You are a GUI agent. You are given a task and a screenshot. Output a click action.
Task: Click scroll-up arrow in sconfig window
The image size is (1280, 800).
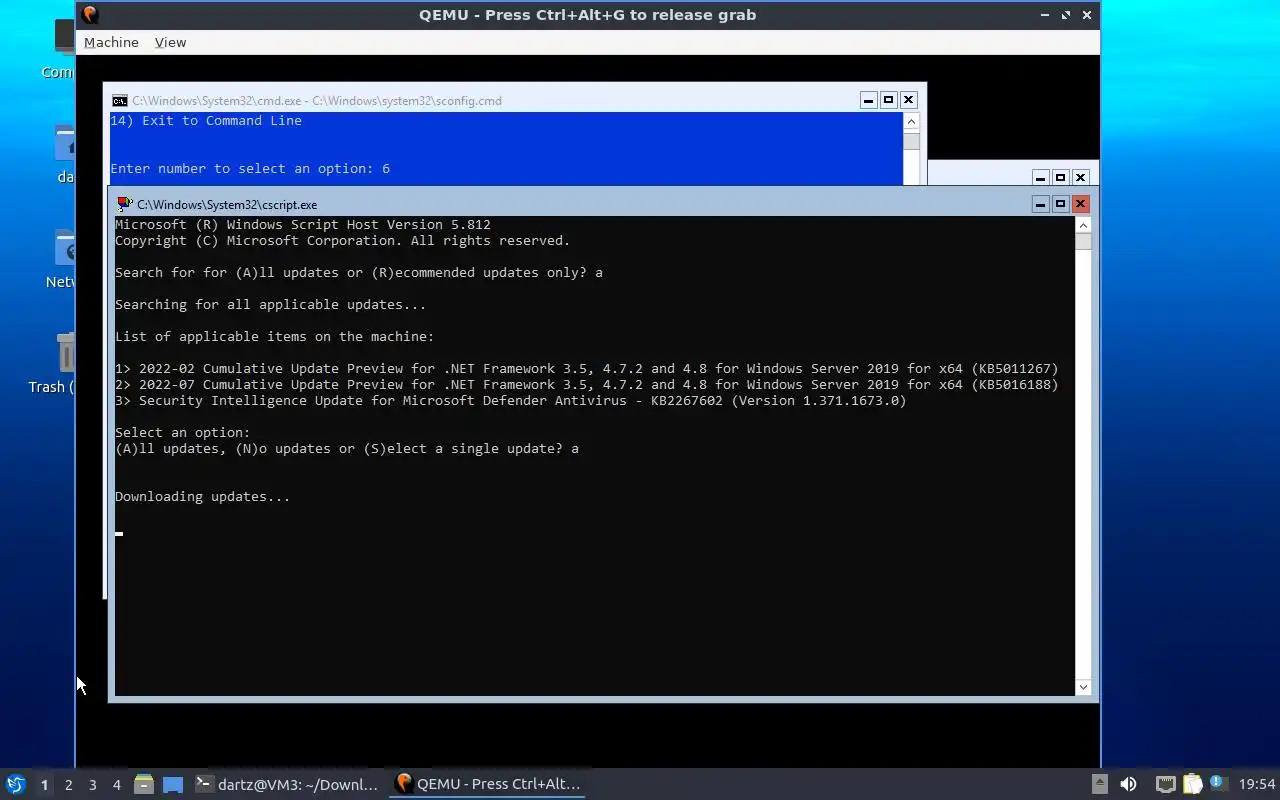[x=911, y=121]
